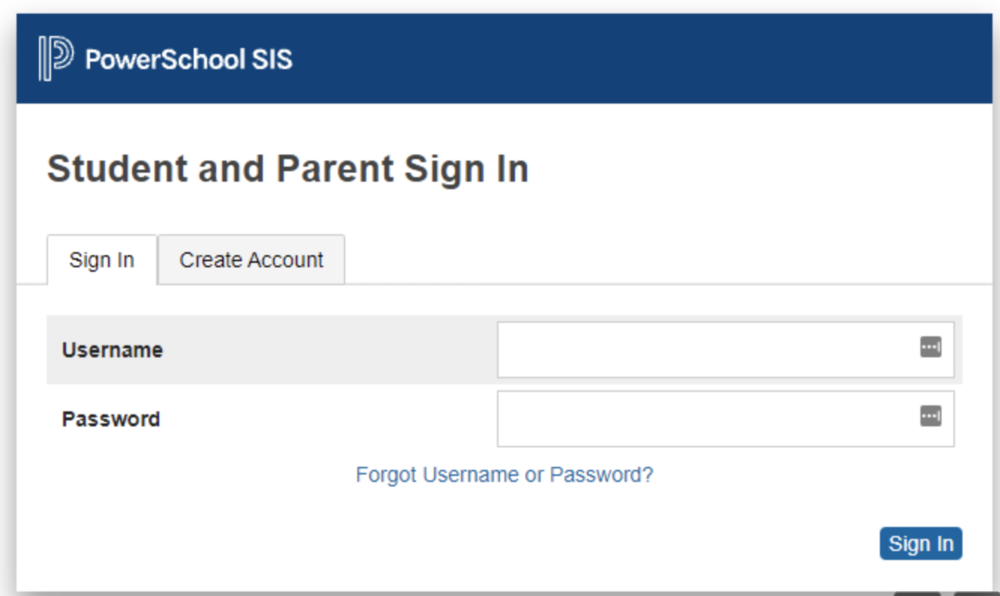Switch to the Create Account tab

251,259
